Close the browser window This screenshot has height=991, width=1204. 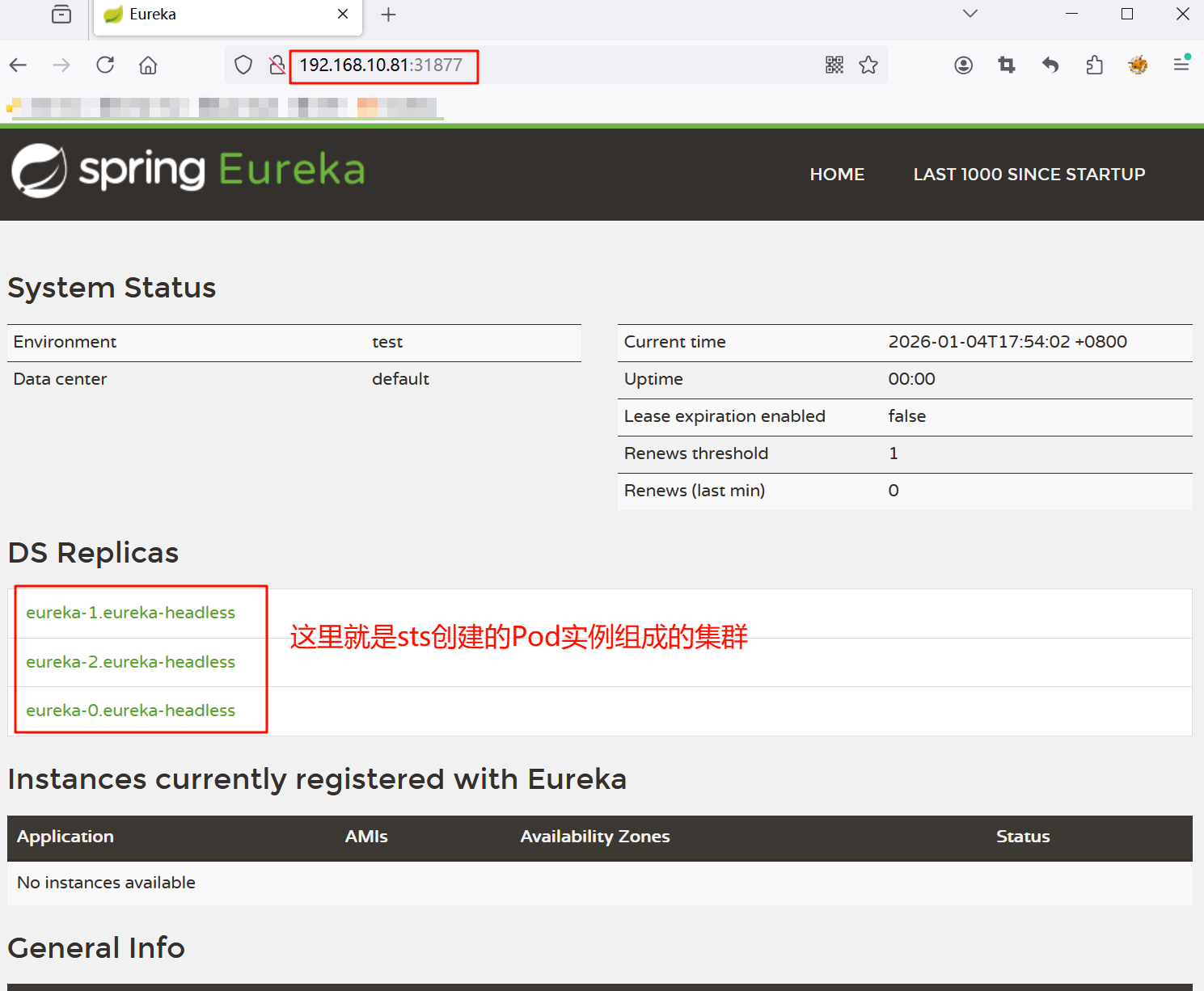coord(1182,14)
